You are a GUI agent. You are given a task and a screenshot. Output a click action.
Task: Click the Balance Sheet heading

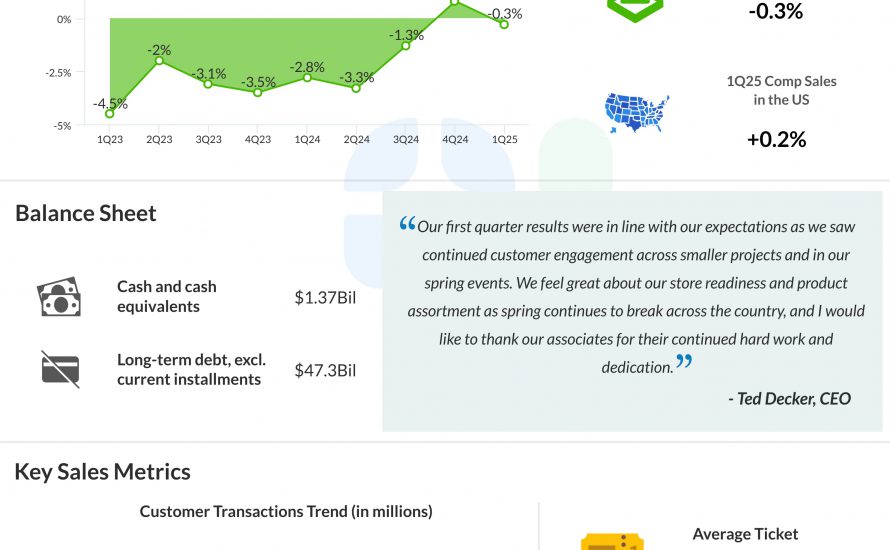click(x=86, y=213)
